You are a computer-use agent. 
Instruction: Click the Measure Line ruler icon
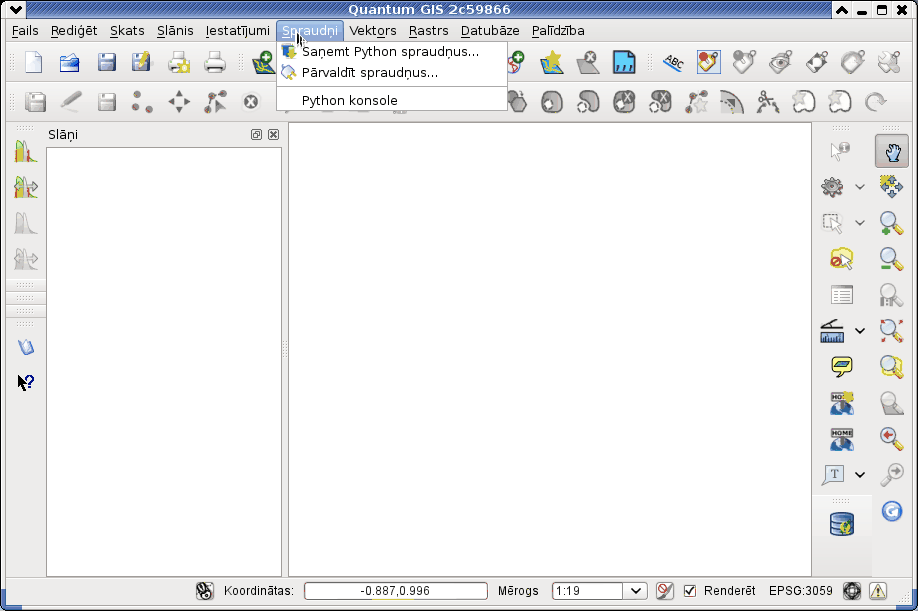click(833, 331)
